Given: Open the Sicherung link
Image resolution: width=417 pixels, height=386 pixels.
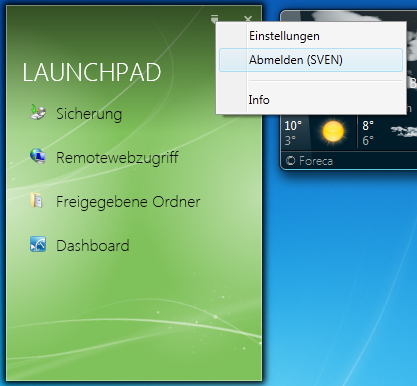Looking at the screenshot, I should [89, 114].
